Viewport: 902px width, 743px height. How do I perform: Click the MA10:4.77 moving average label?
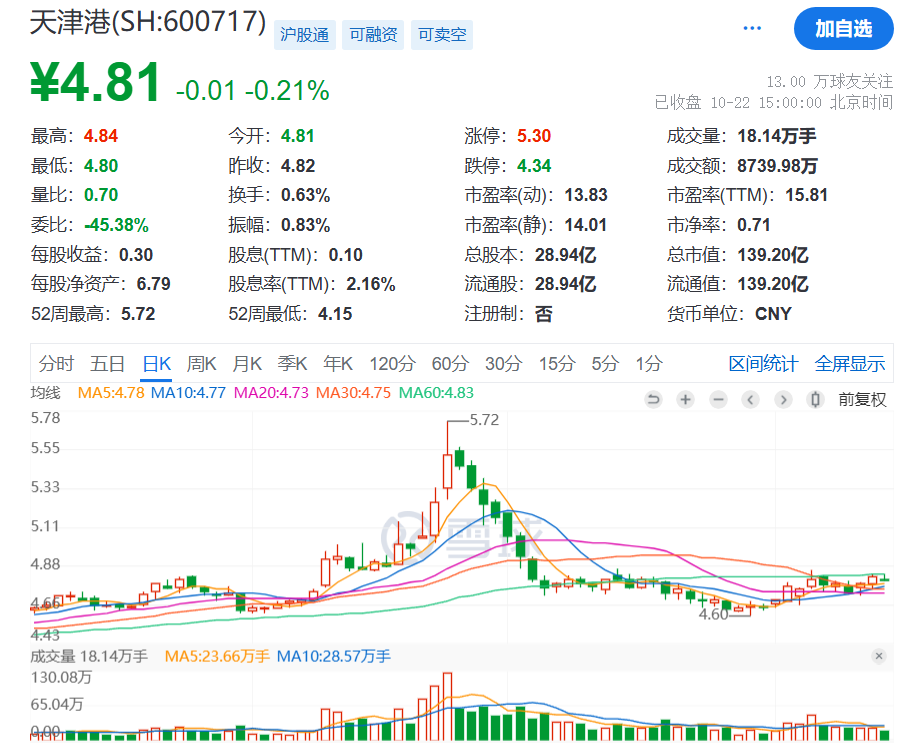click(x=188, y=393)
